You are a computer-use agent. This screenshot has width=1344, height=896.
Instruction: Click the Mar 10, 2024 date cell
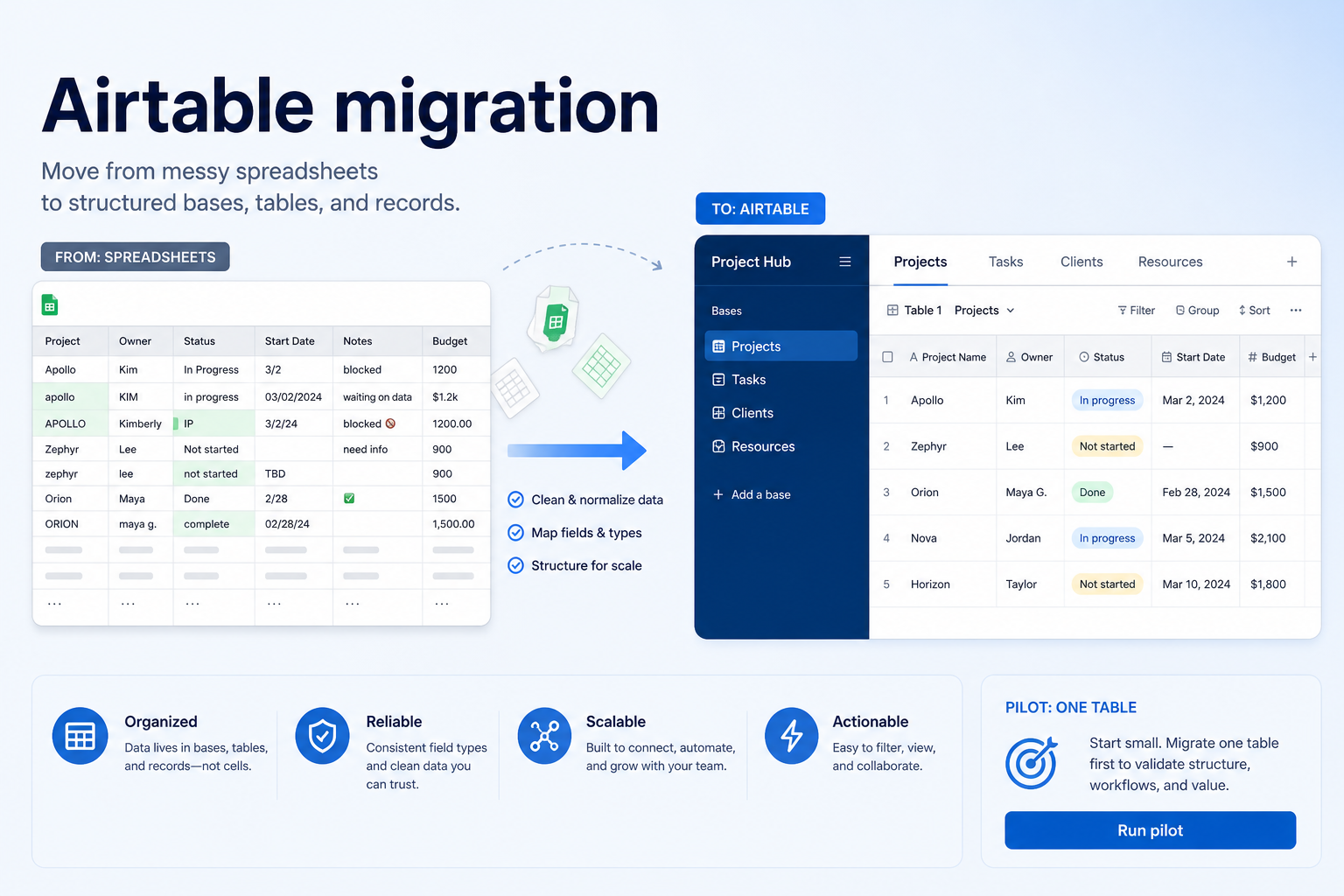(x=1195, y=584)
